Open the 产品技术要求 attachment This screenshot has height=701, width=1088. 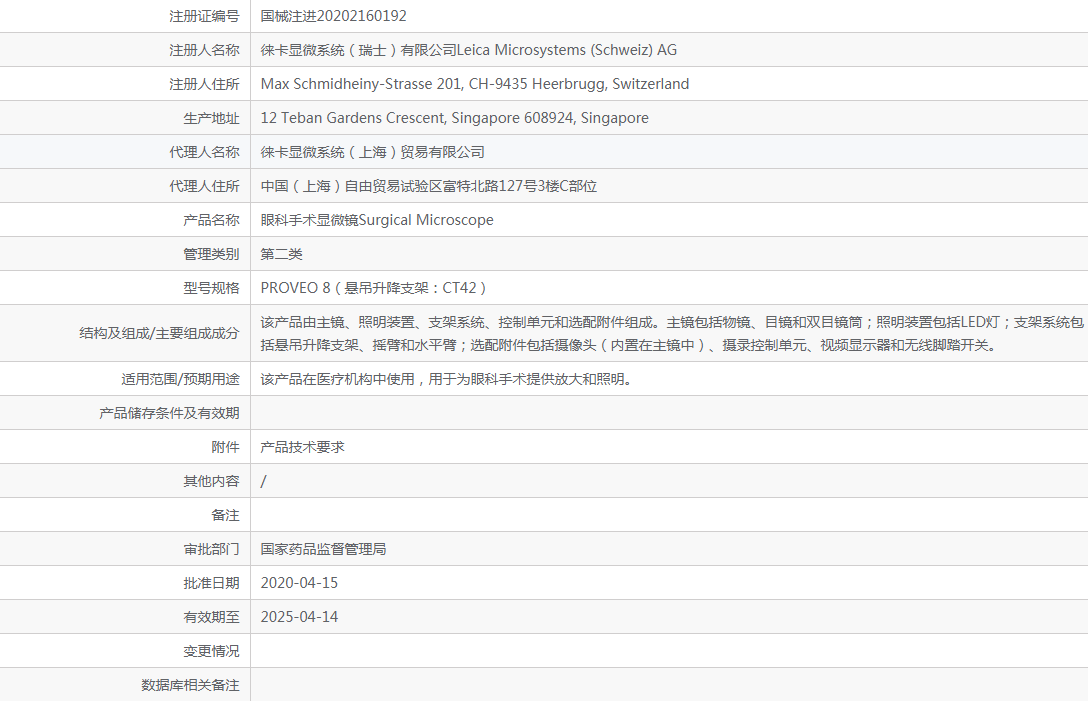point(303,447)
